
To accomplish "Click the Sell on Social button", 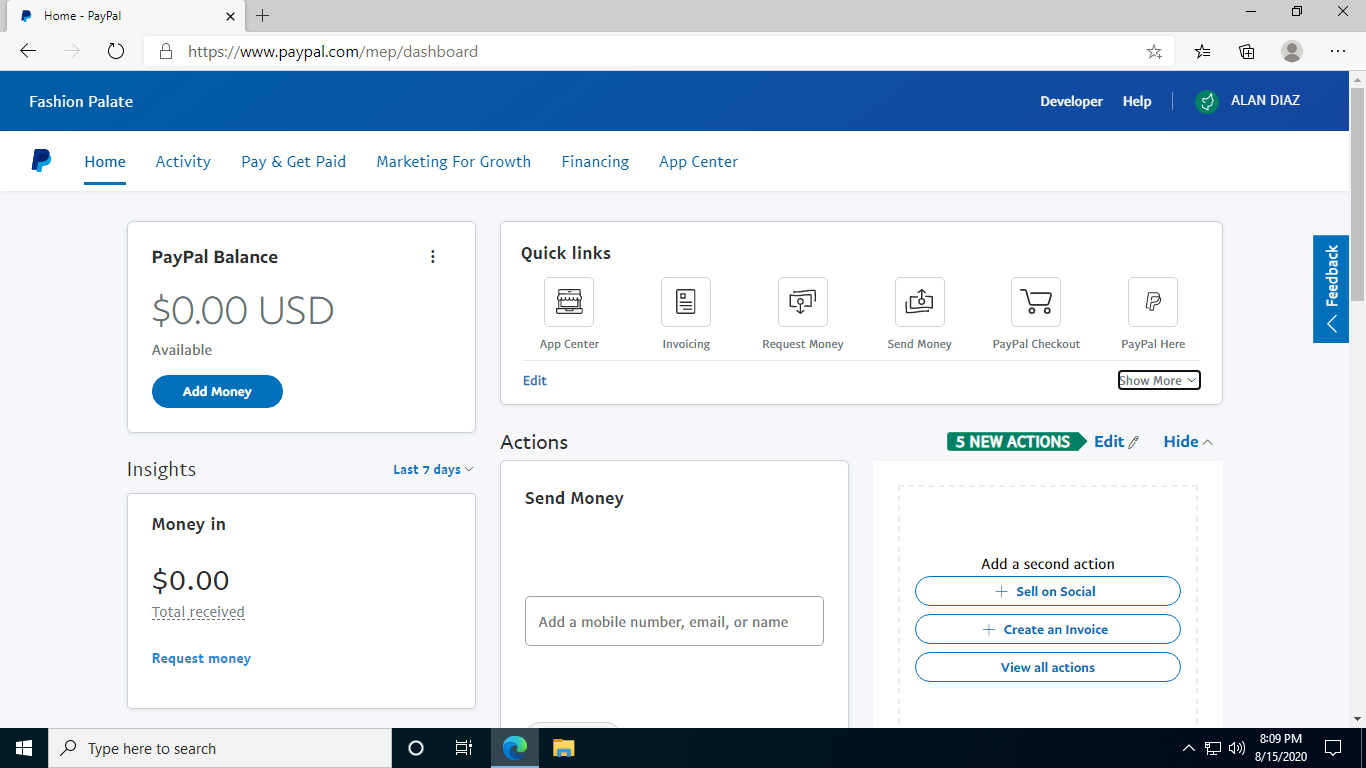I will pyautogui.click(x=1048, y=591).
